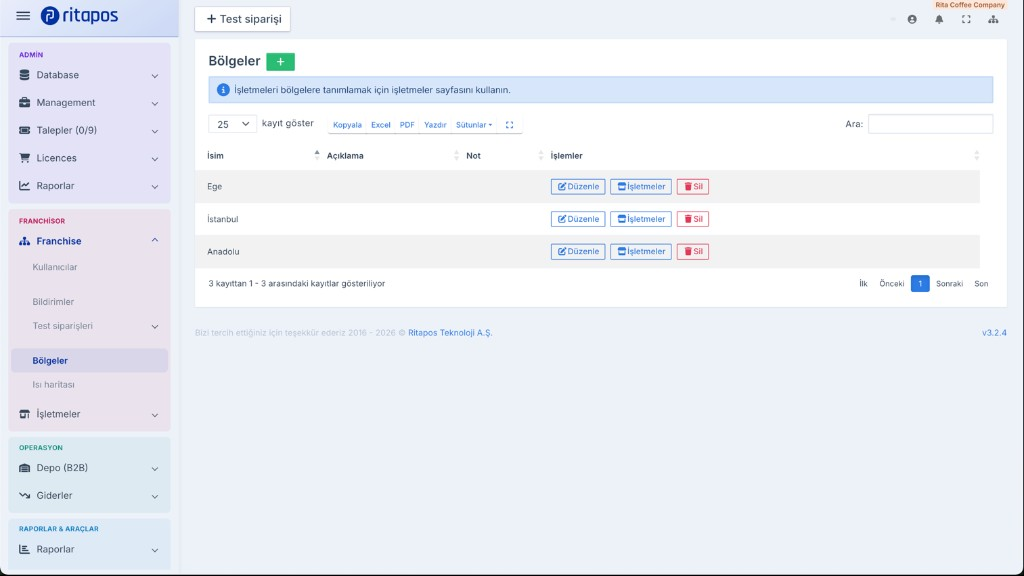Image resolution: width=1024 pixels, height=576 pixels.
Task: Expand the admin Raporlar menu
Action: coord(89,186)
